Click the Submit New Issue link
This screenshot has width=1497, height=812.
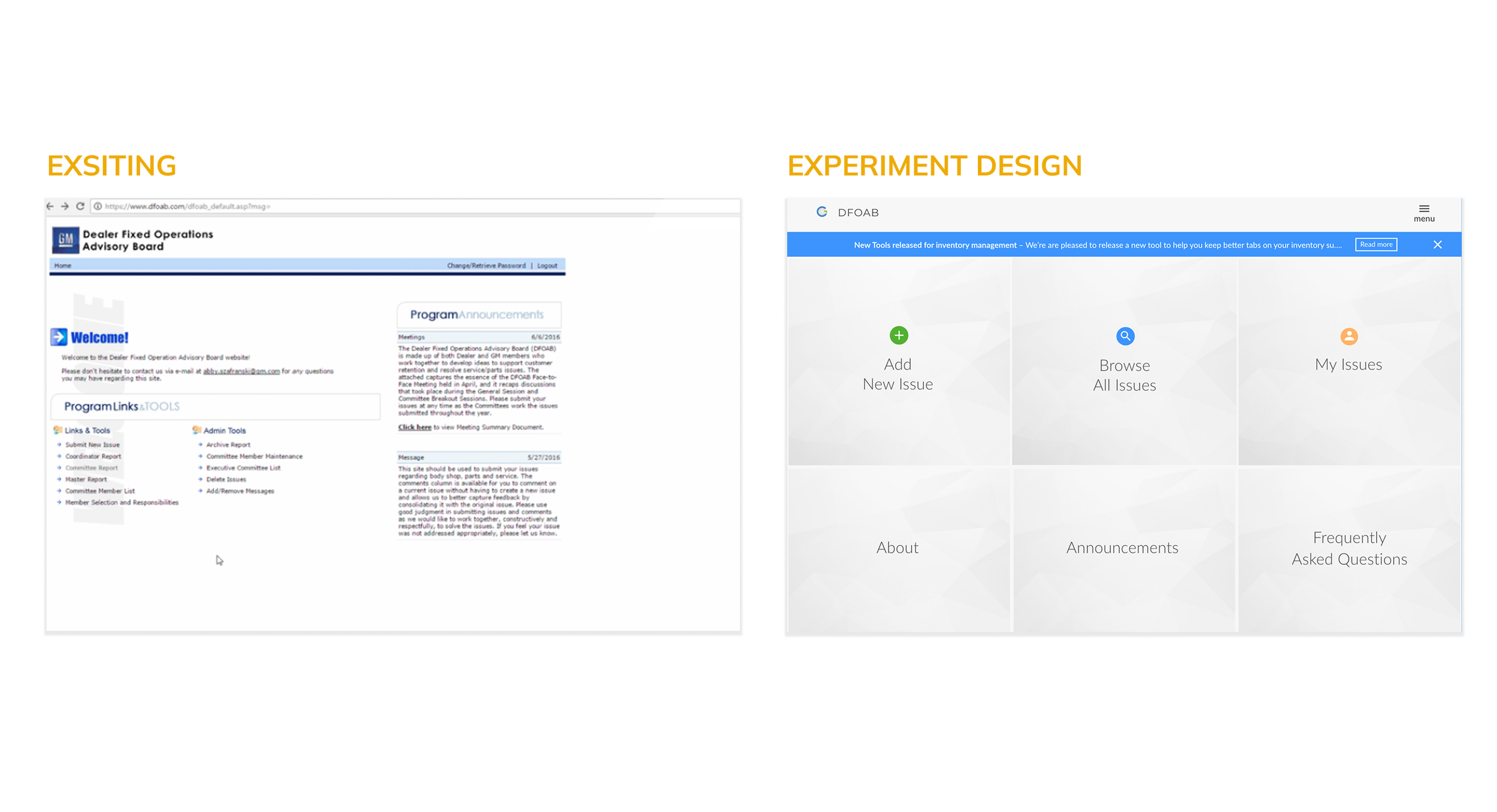pyautogui.click(x=92, y=445)
